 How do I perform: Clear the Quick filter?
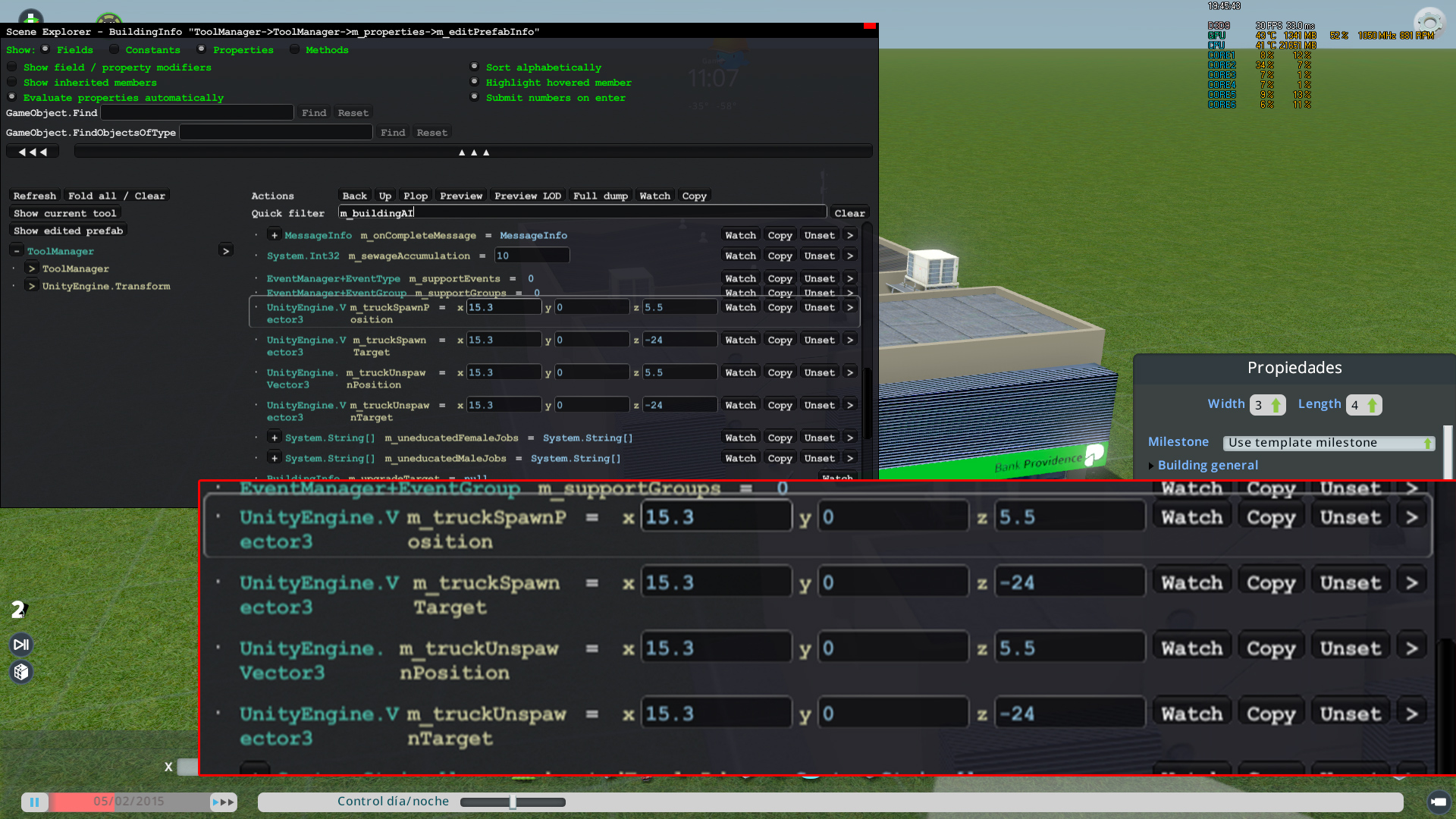click(849, 213)
